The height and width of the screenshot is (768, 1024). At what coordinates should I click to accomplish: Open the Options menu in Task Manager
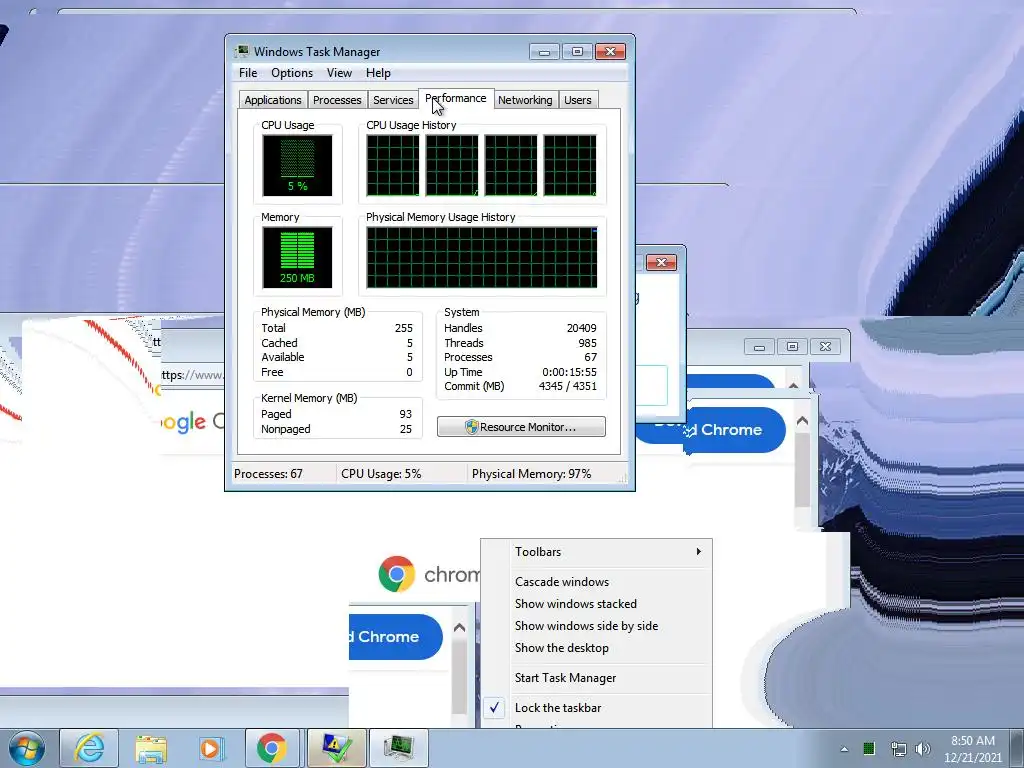click(292, 73)
